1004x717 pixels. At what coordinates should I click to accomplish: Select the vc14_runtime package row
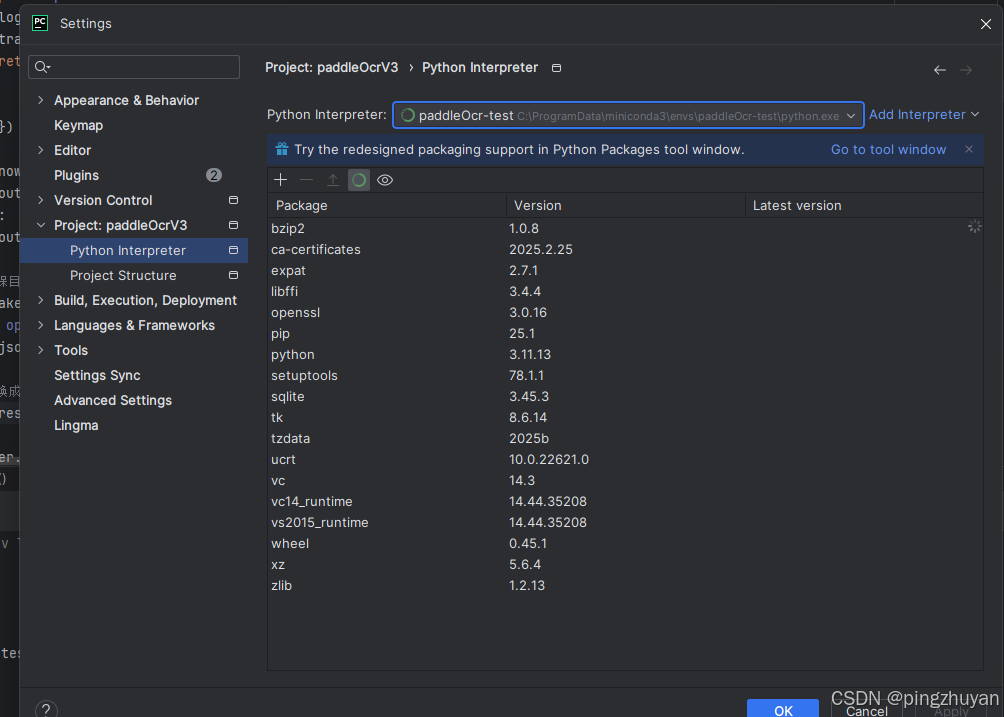pyautogui.click(x=625, y=501)
